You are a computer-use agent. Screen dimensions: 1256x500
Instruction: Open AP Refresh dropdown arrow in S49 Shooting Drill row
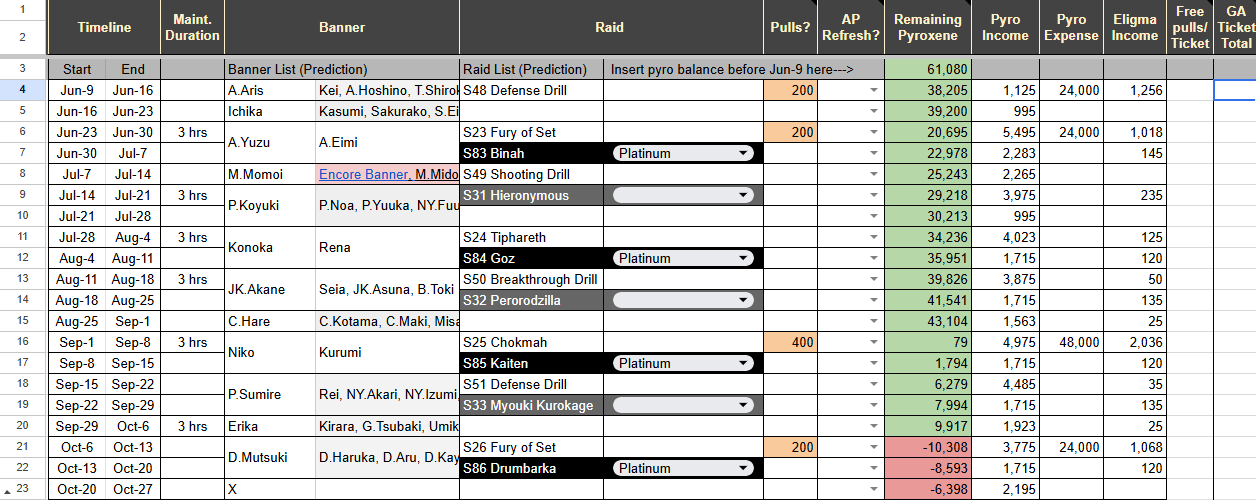[x=874, y=175]
